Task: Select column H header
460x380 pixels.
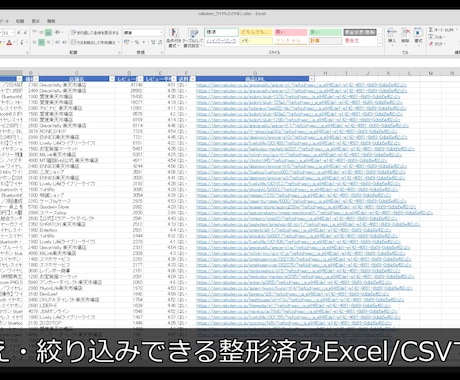Action: (x=325, y=73)
